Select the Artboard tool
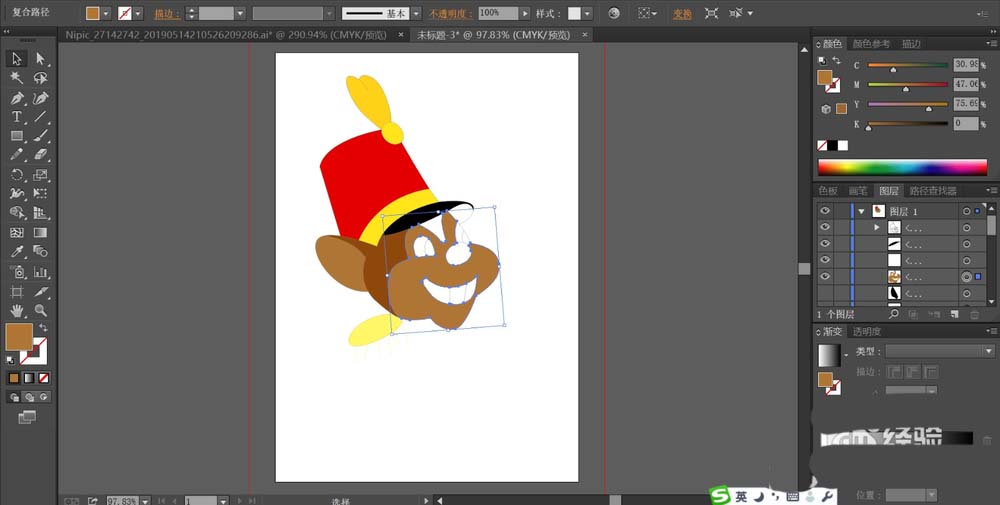The height and width of the screenshot is (505, 1000). click(17, 292)
